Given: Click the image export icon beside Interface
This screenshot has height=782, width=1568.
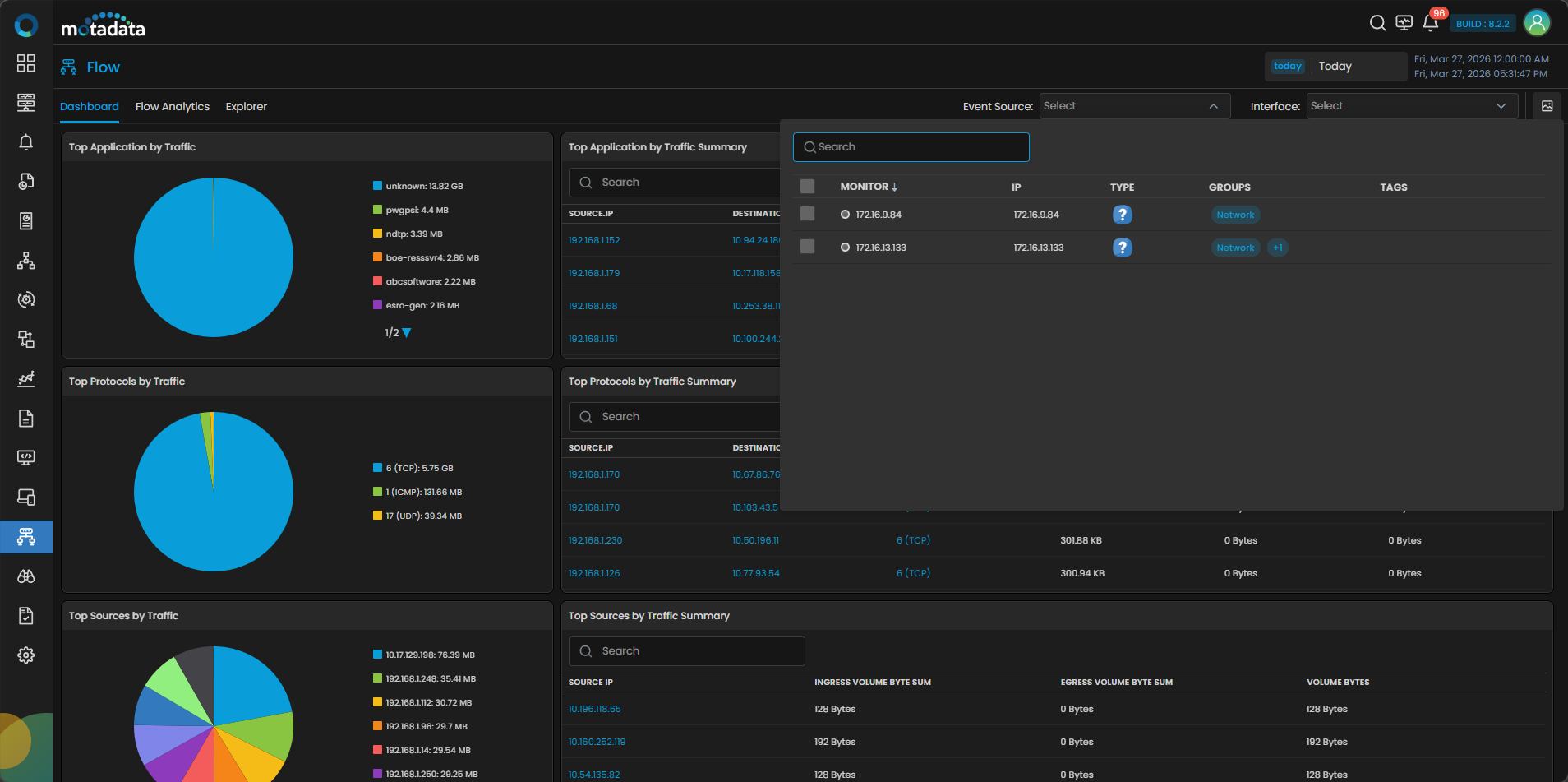Looking at the screenshot, I should tap(1547, 106).
